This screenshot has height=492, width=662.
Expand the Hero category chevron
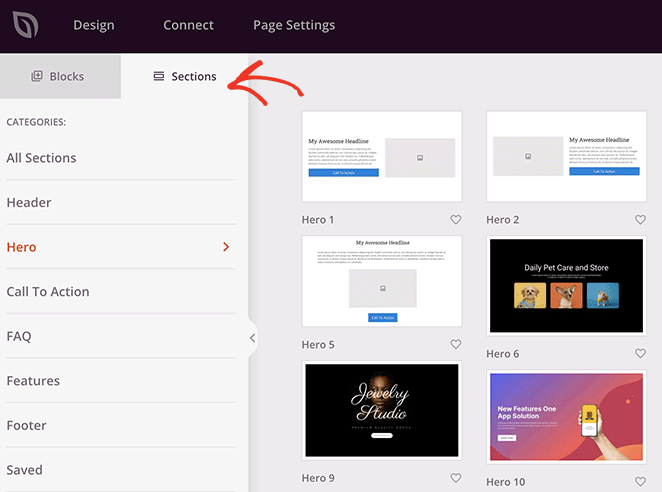[226, 247]
